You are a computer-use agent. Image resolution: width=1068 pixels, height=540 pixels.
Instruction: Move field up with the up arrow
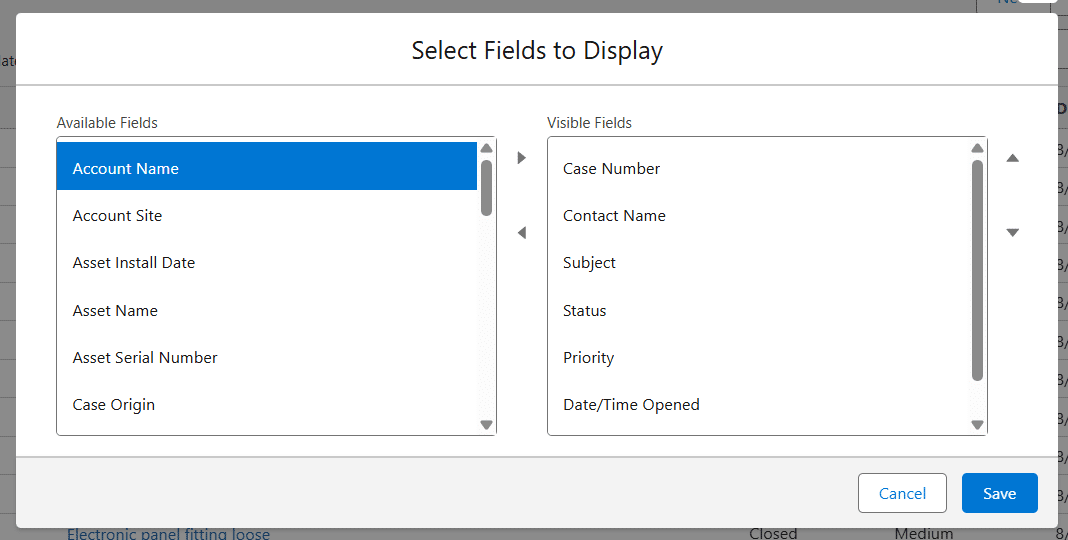point(1012,158)
